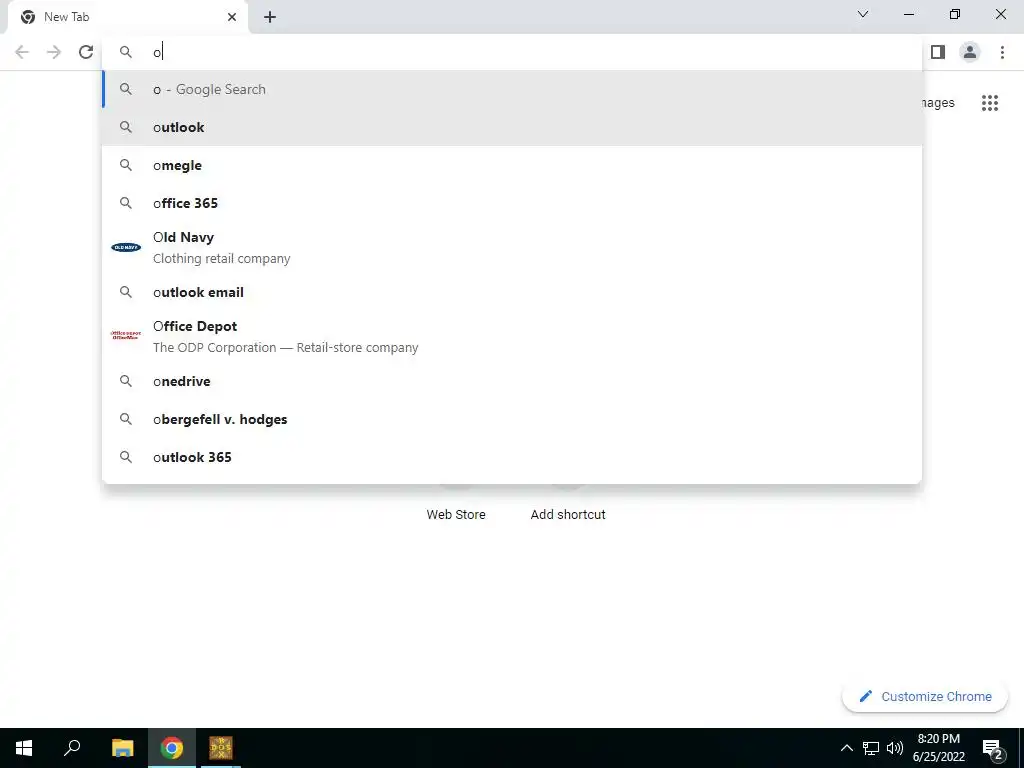
Task: Show hidden system tray icons
Action: pyautogui.click(x=846, y=748)
